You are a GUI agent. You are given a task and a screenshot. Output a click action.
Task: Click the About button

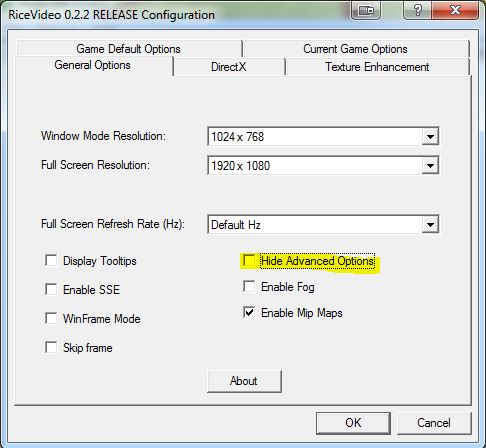pos(244,381)
